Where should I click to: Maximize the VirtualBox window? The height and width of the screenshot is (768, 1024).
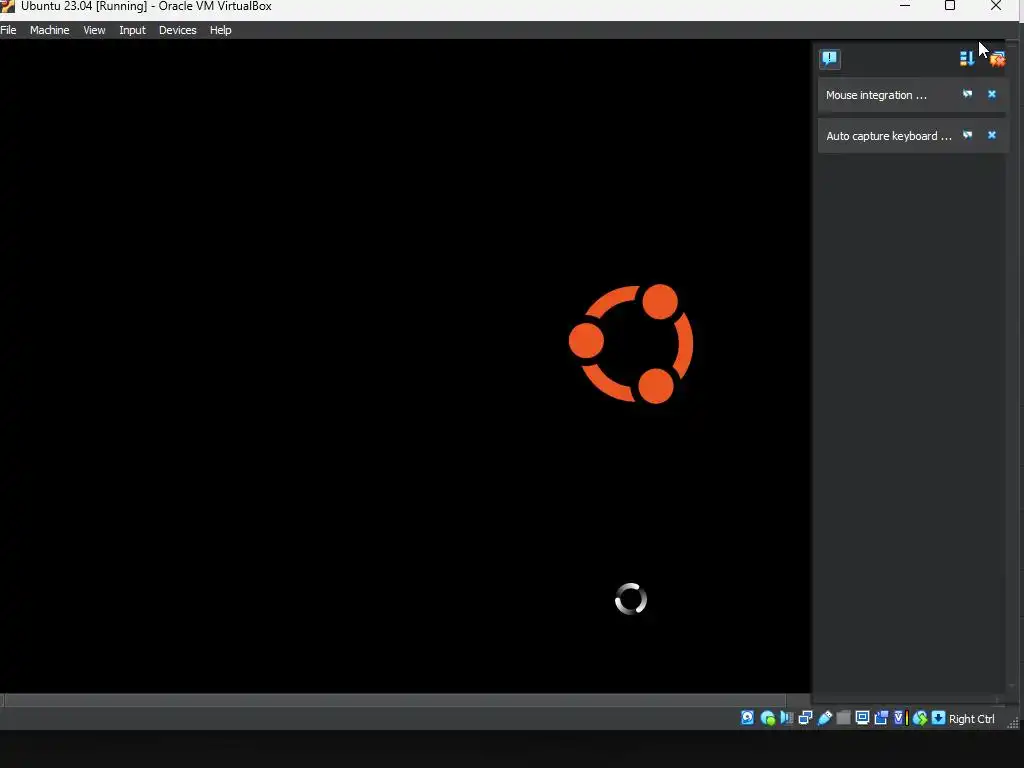950,6
